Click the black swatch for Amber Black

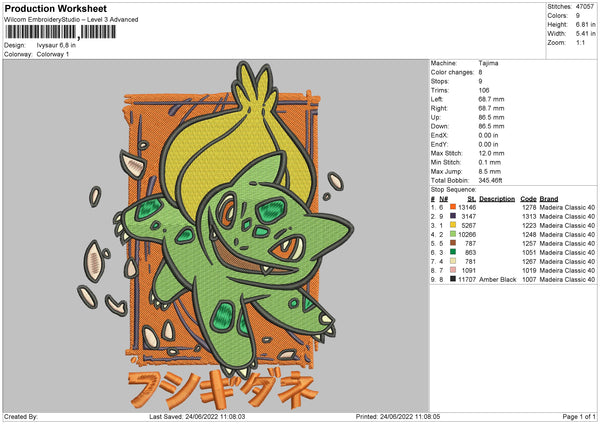(x=453, y=279)
